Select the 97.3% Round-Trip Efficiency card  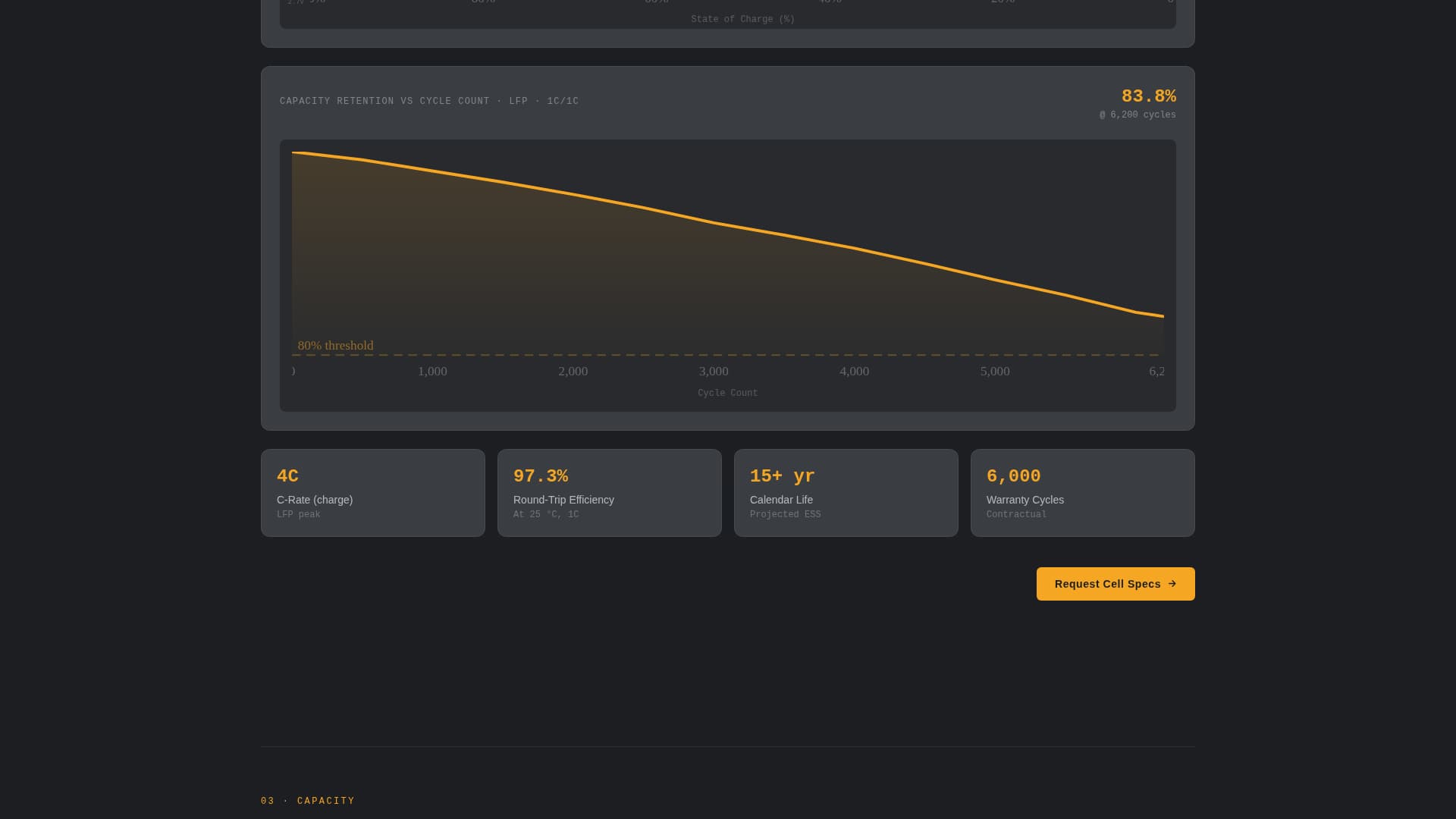click(x=609, y=493)
